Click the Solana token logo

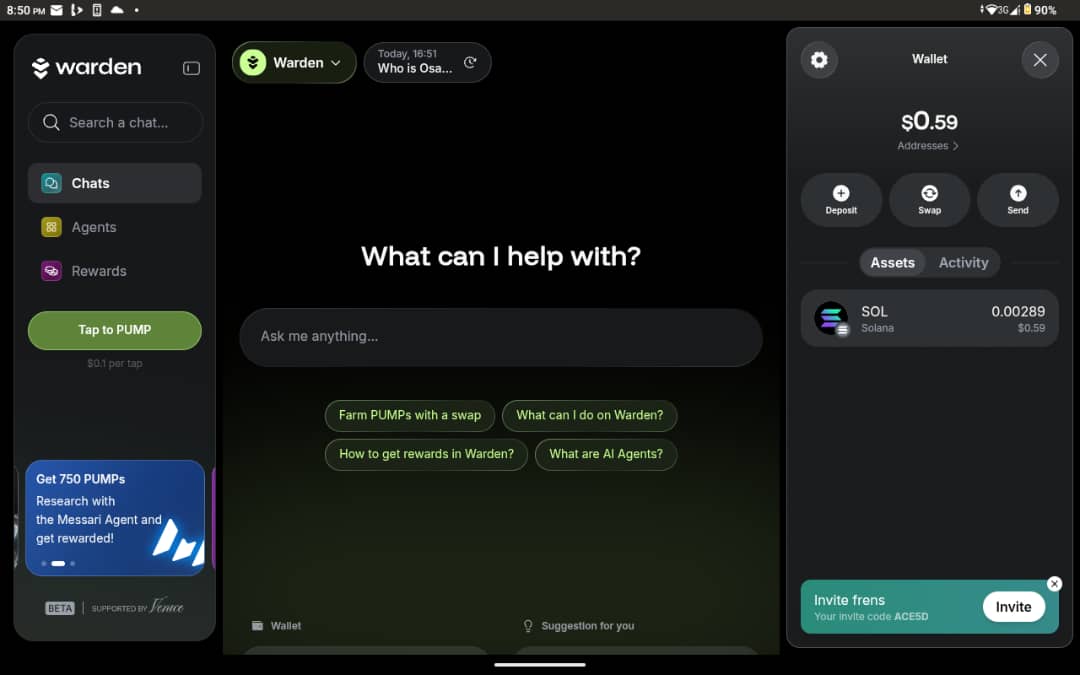831,318
